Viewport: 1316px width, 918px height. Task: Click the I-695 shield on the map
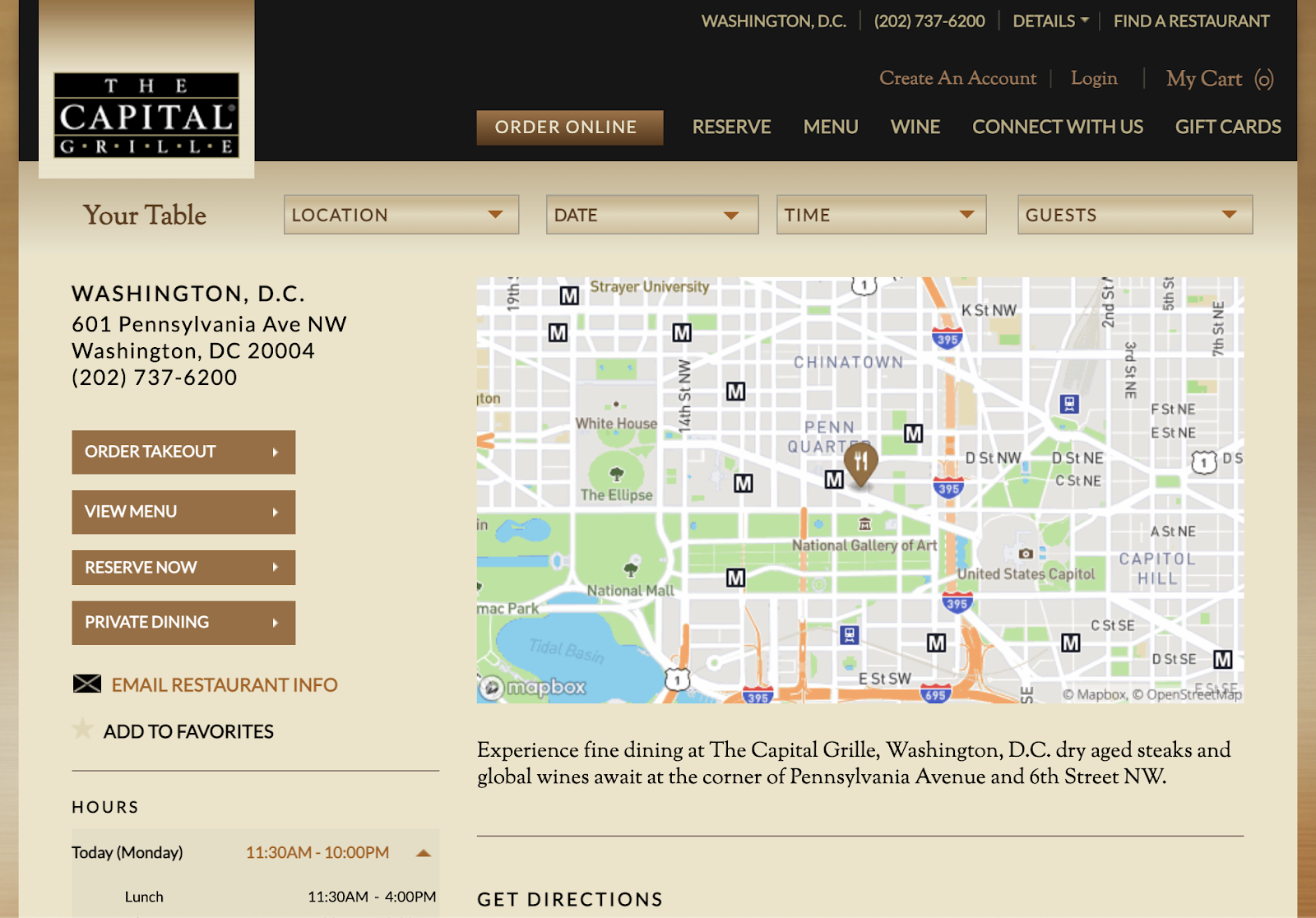click(935, 693)
